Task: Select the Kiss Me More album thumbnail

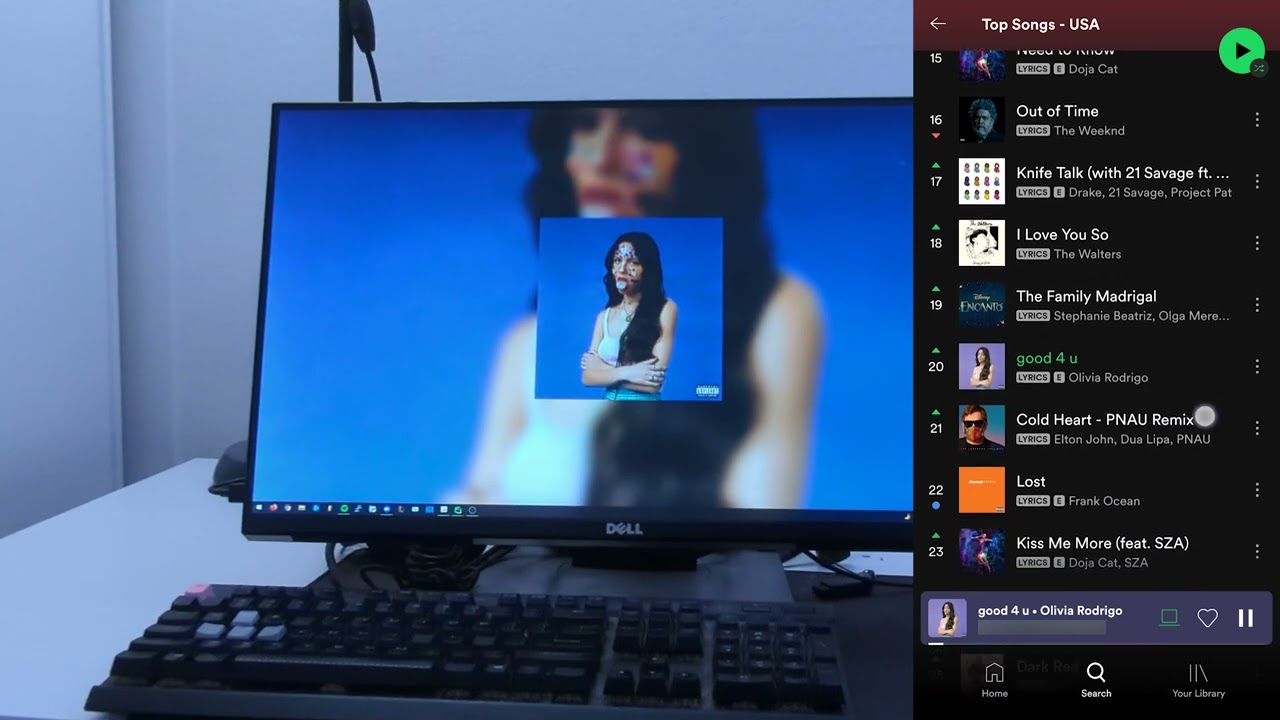Action: click(982, 552)
